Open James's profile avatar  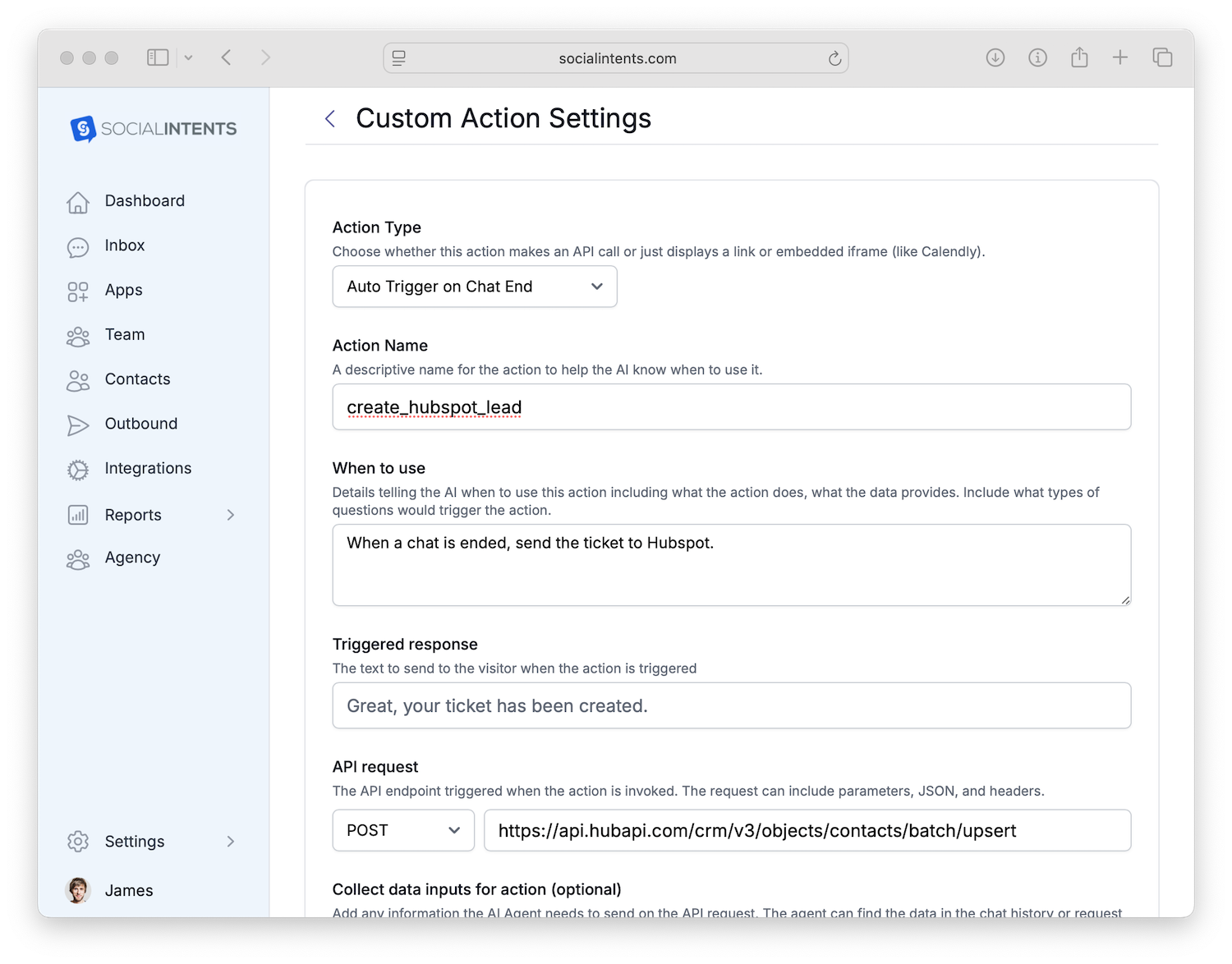pyautogui.click(x=78, y=890)
